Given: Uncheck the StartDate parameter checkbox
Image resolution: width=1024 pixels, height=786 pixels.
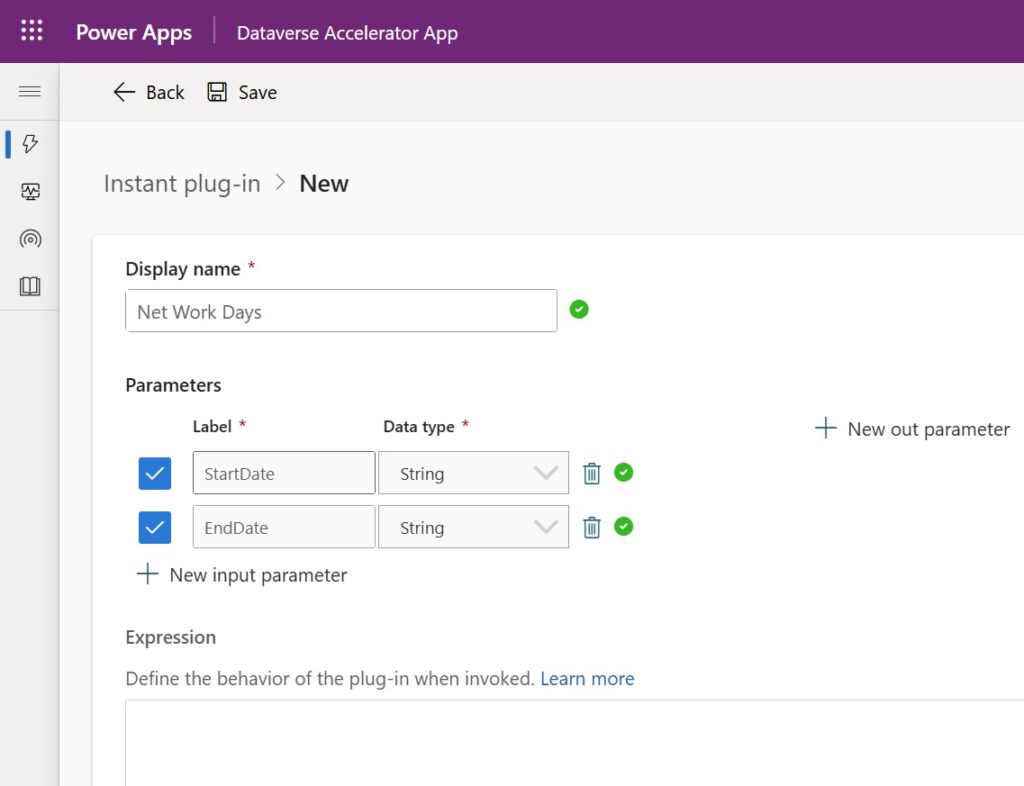Looking at the screenshot, I should 155,473.
